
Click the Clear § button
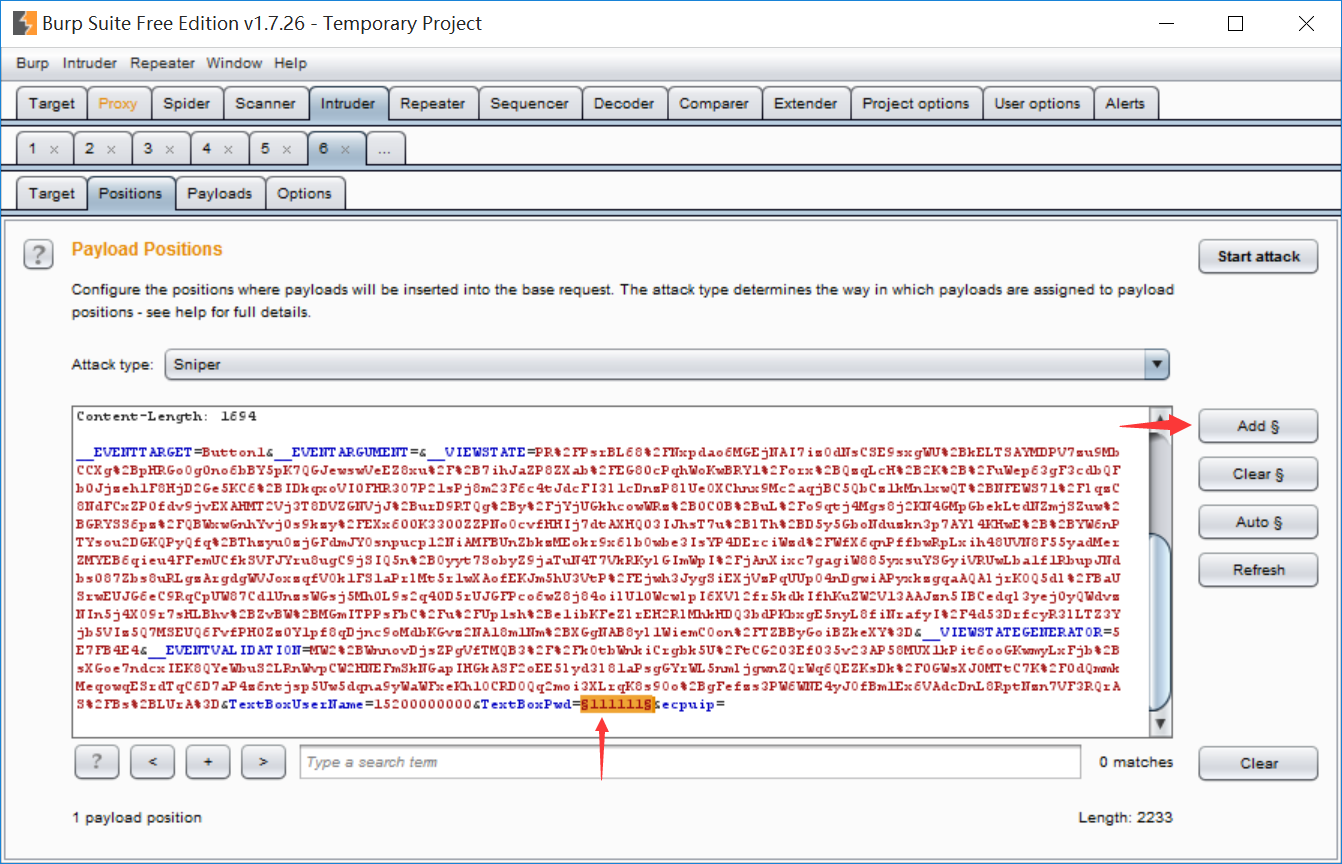pyautogui.click(x=1258, y=474)
